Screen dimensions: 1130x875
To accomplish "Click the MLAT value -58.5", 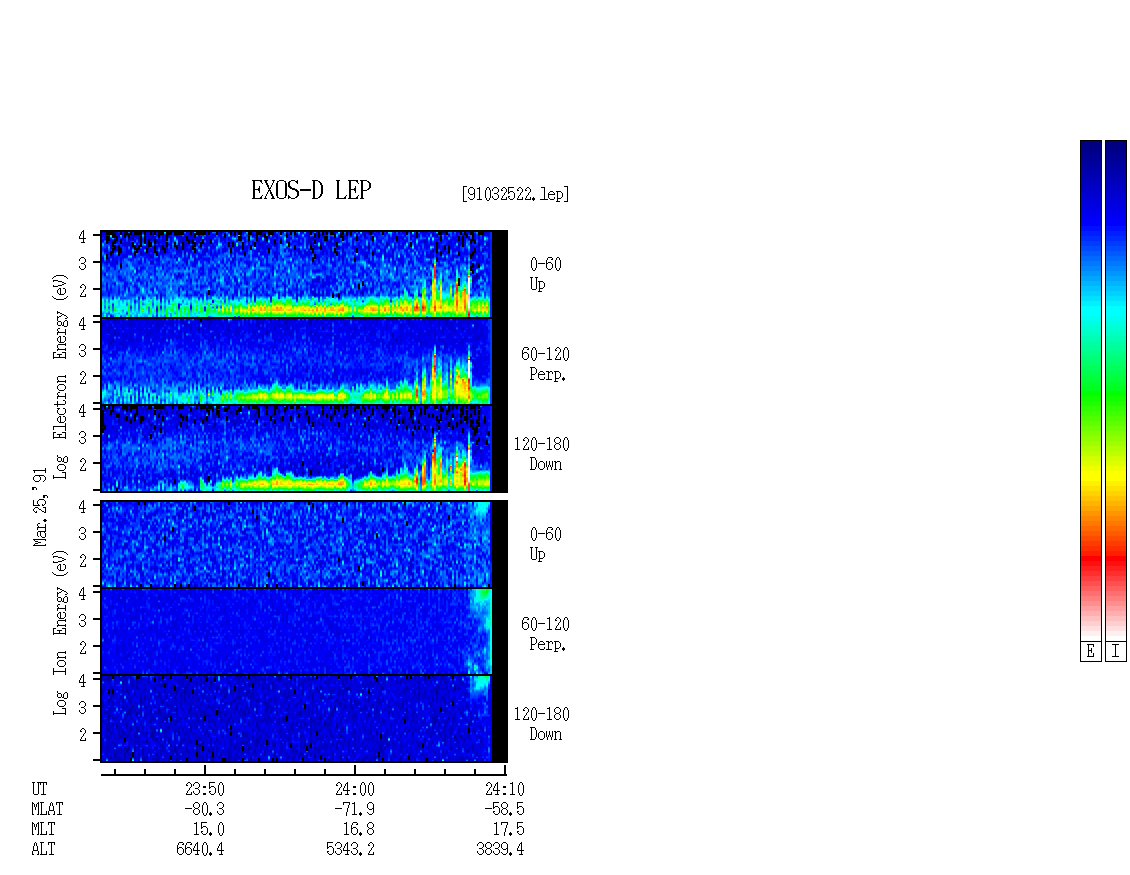I will tap(504, 809).
